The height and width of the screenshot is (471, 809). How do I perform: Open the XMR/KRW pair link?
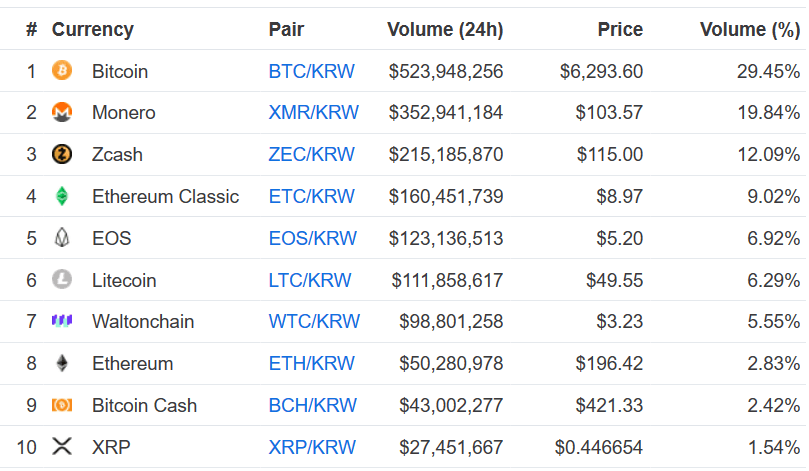coord(314,112)
